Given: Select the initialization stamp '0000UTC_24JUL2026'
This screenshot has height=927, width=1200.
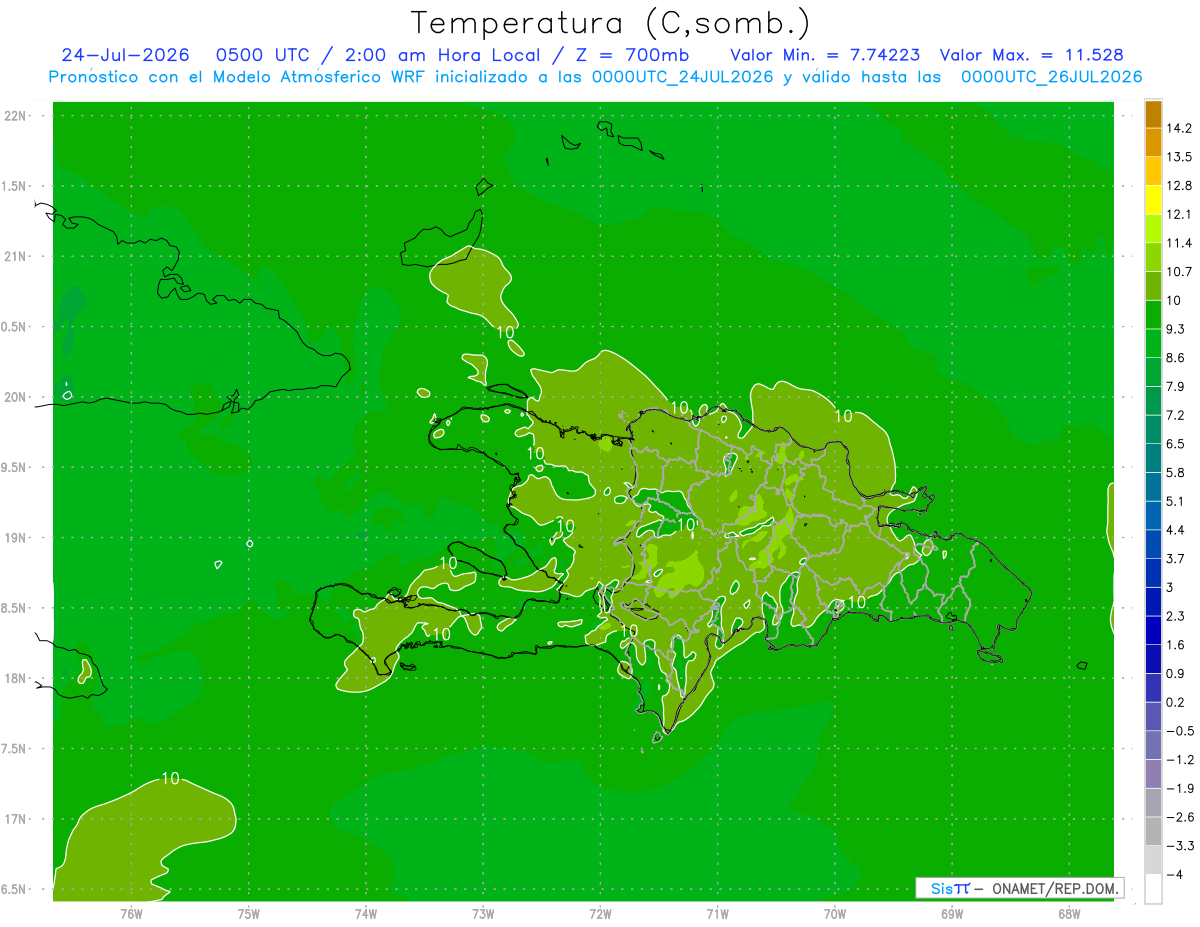Looking at the screenshot, I should (682, 77).
